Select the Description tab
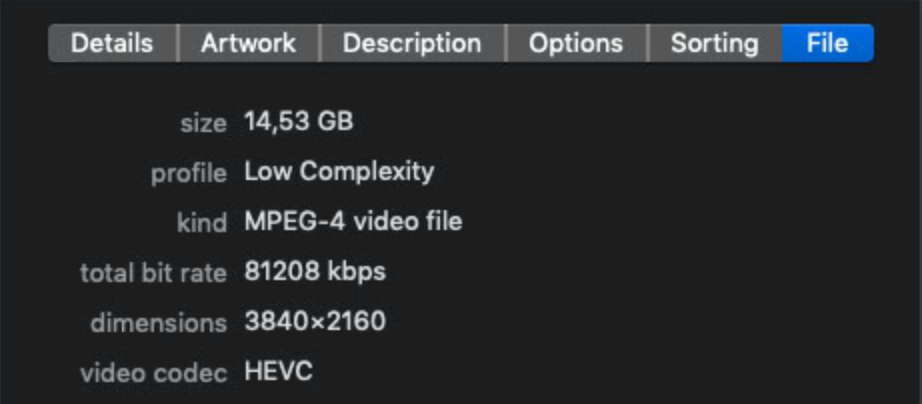The width and height of the screenshot is (922, 404). [x=411, y=44]
